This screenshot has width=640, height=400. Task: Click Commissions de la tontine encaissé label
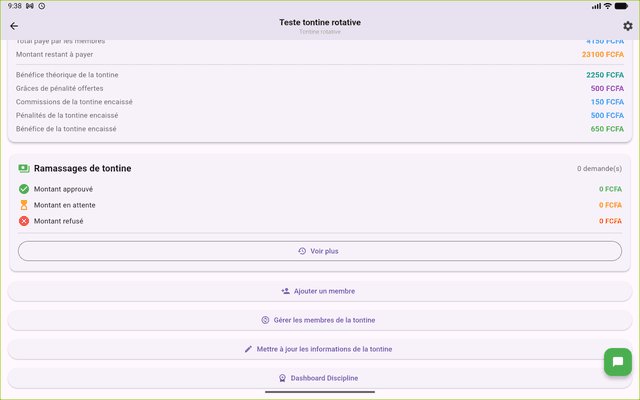click(74, 102)
